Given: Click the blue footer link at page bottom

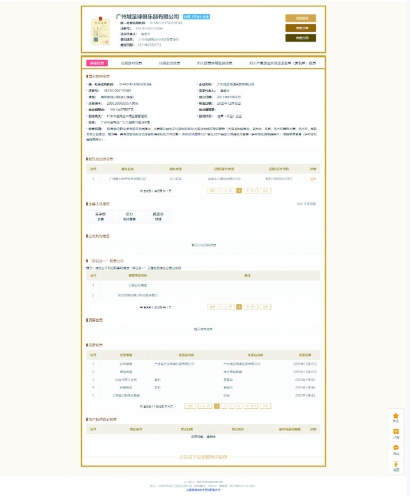Looking at the screenshot, I should point(203,490).
